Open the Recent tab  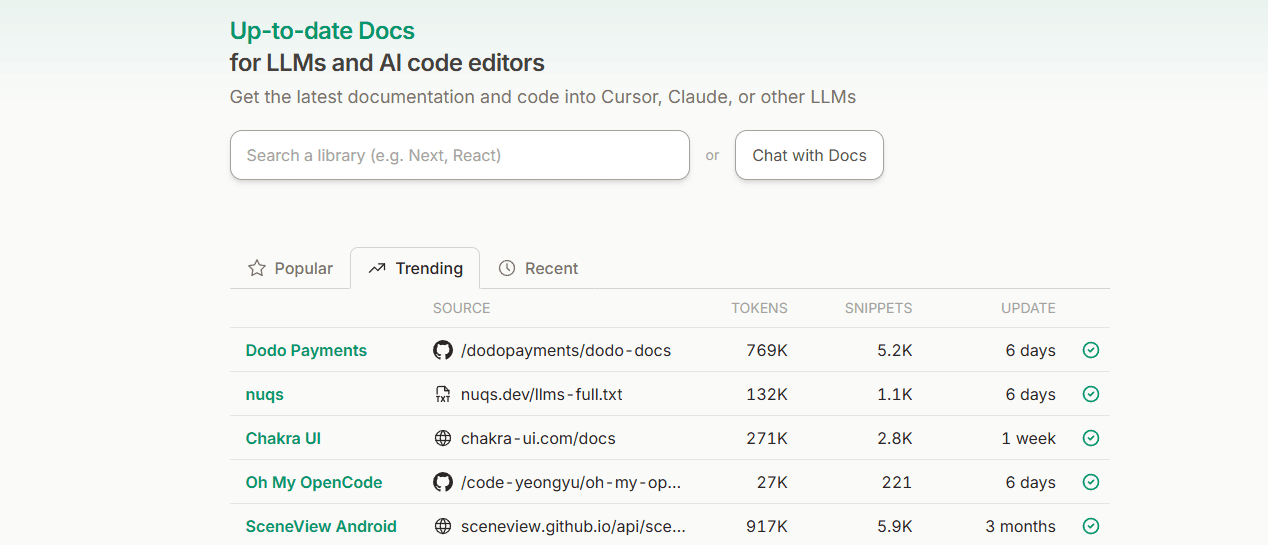pos(538,268)
